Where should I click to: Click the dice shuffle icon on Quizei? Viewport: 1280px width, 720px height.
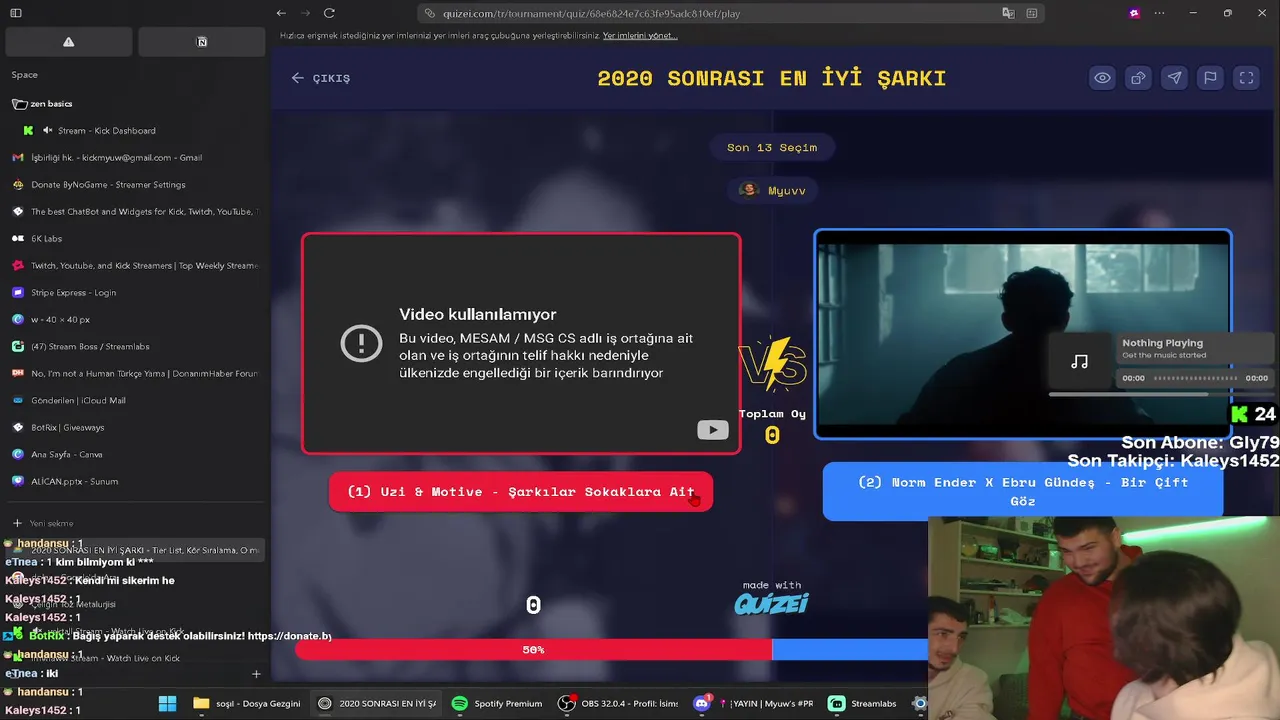pyautogui.click(x=1138, y=78)
